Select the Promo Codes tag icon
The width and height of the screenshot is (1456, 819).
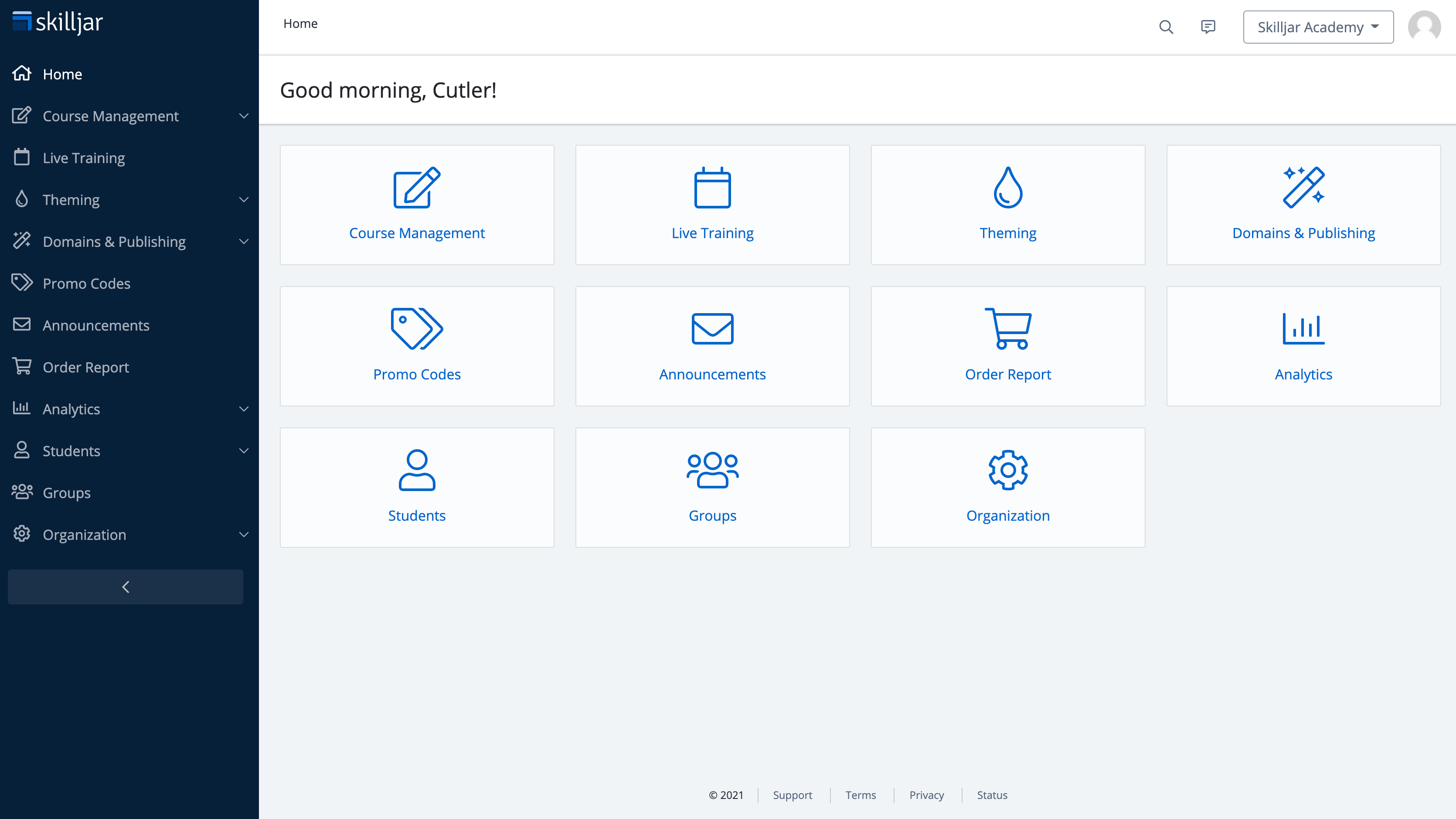pyautogui.click(x=417, y=328)
